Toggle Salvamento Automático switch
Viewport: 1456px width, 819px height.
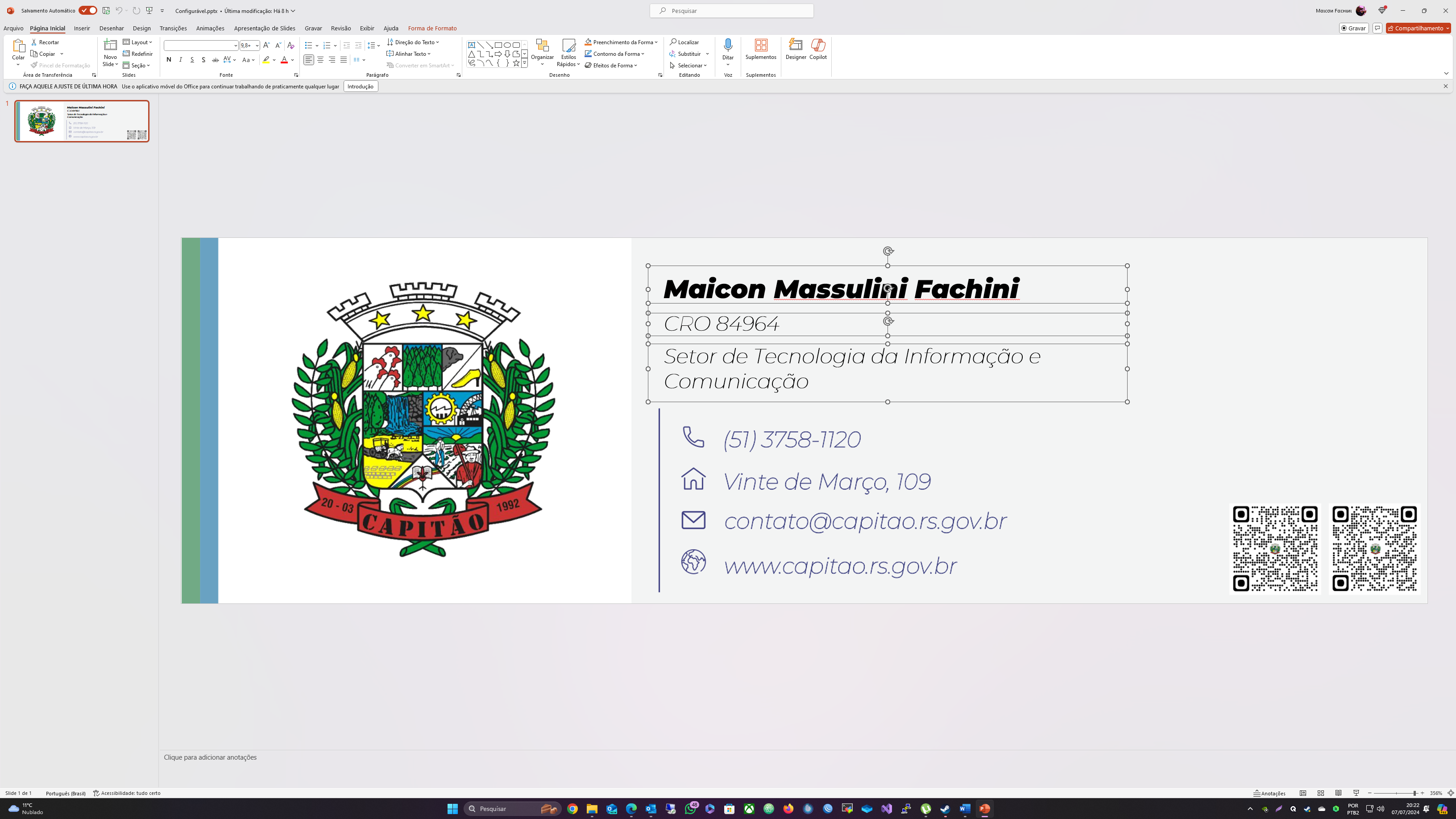tap(87, 11)
